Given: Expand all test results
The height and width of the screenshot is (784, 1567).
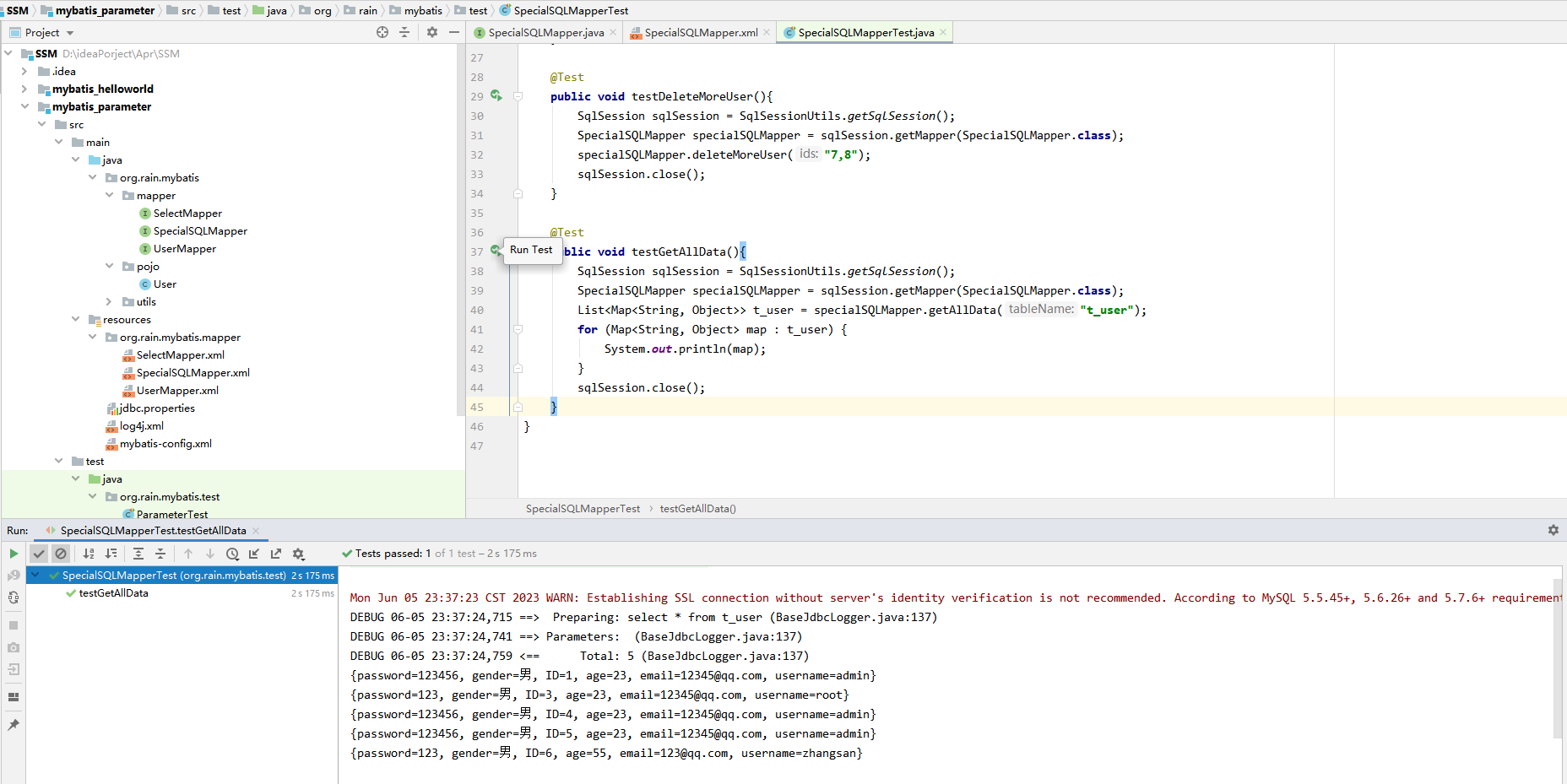Looking at the screenshot, I should click(138, 554).
